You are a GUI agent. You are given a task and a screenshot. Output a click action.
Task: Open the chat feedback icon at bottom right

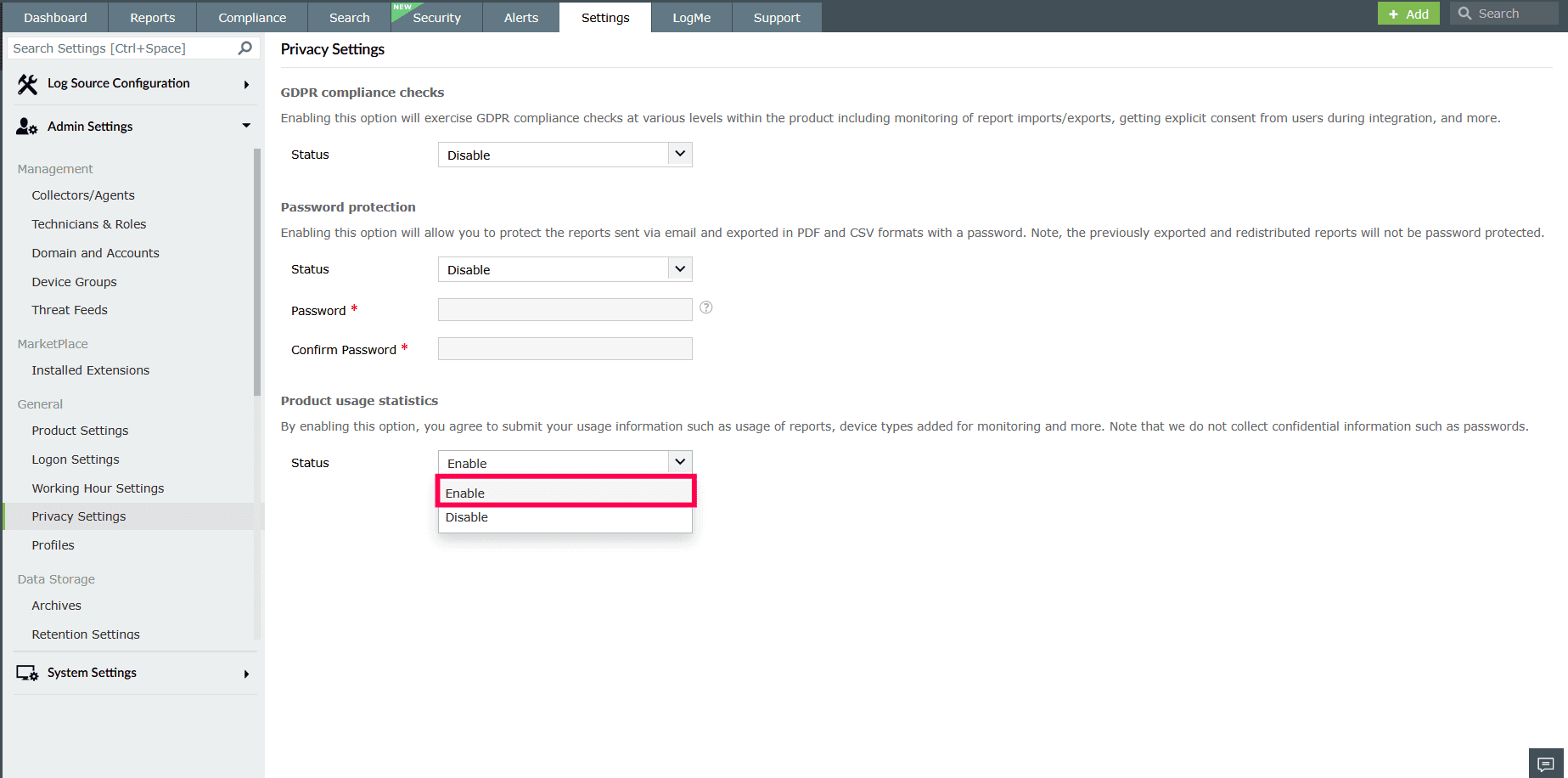click(x=1546, y=764)
